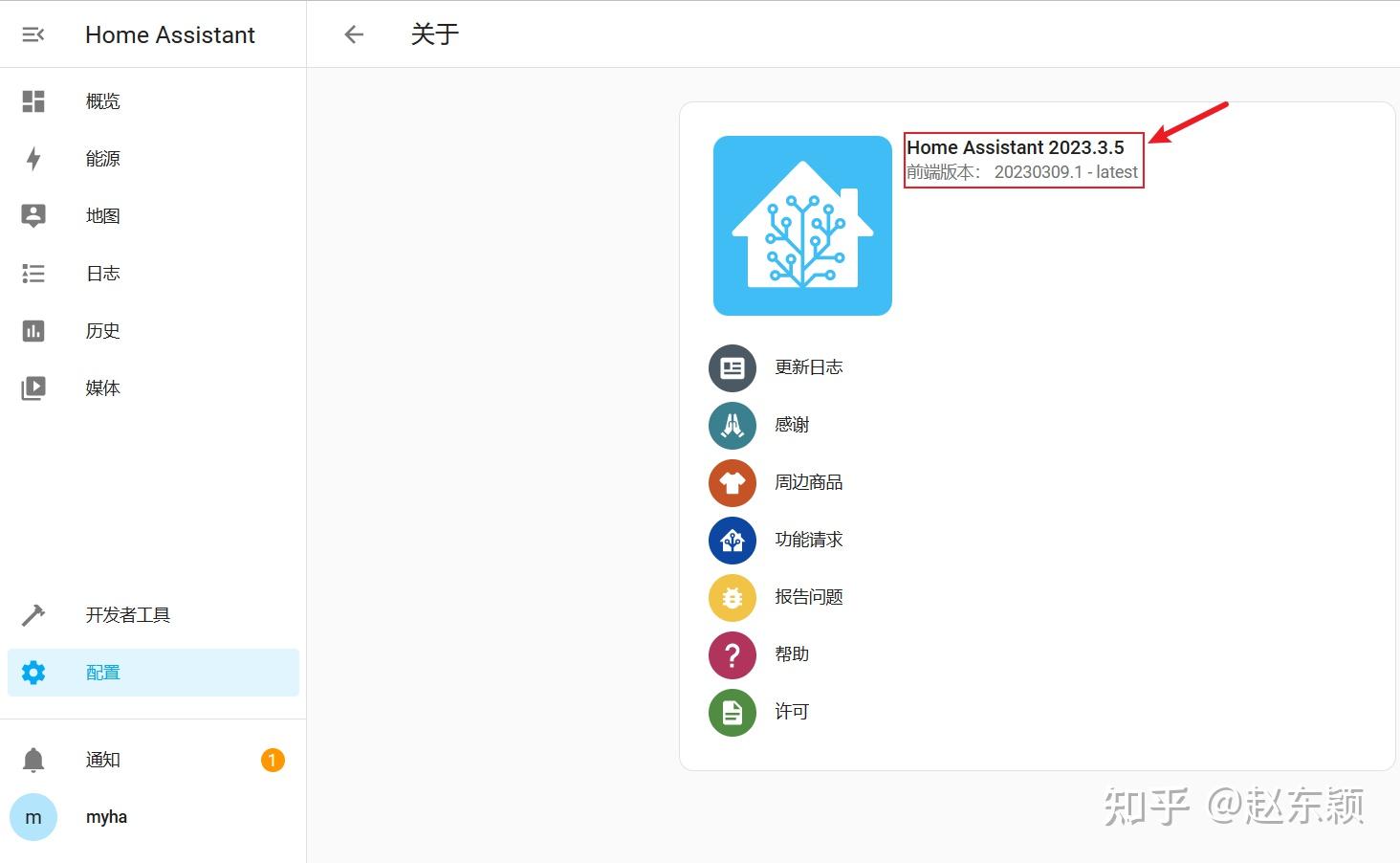Click the 配置 gear icon
This screenshot has width=1400, height=863.
[33, 673]
